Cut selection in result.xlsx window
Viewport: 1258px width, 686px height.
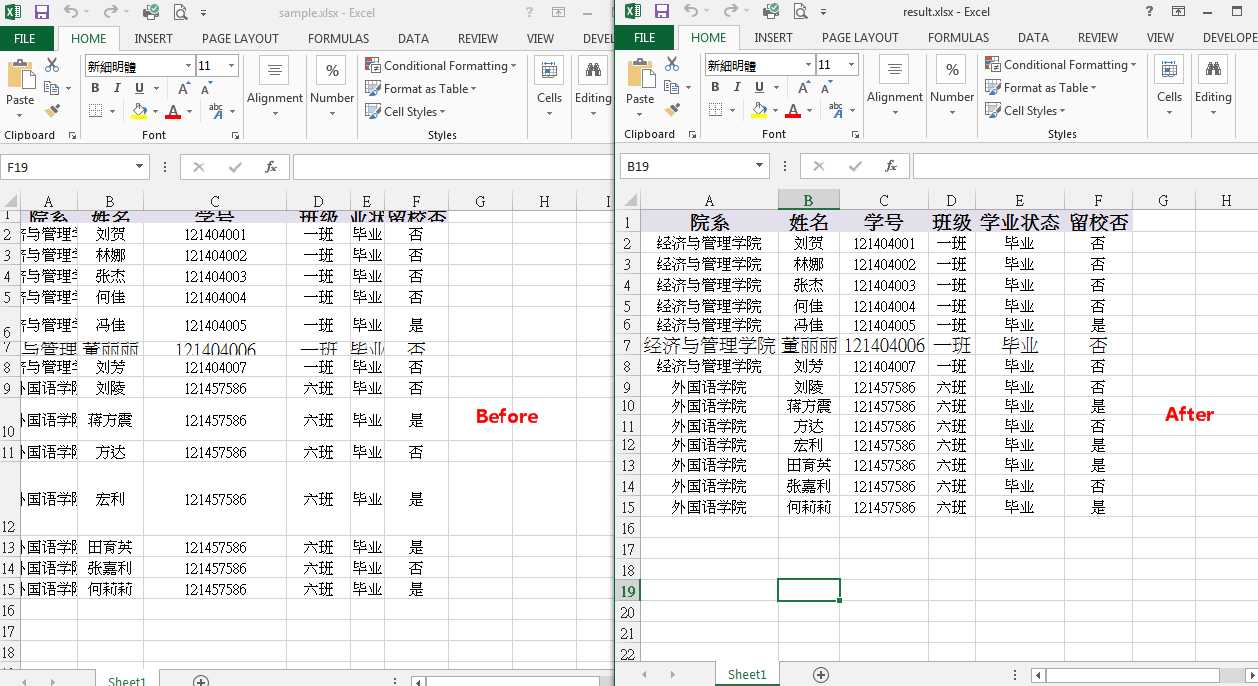(672, 64)
